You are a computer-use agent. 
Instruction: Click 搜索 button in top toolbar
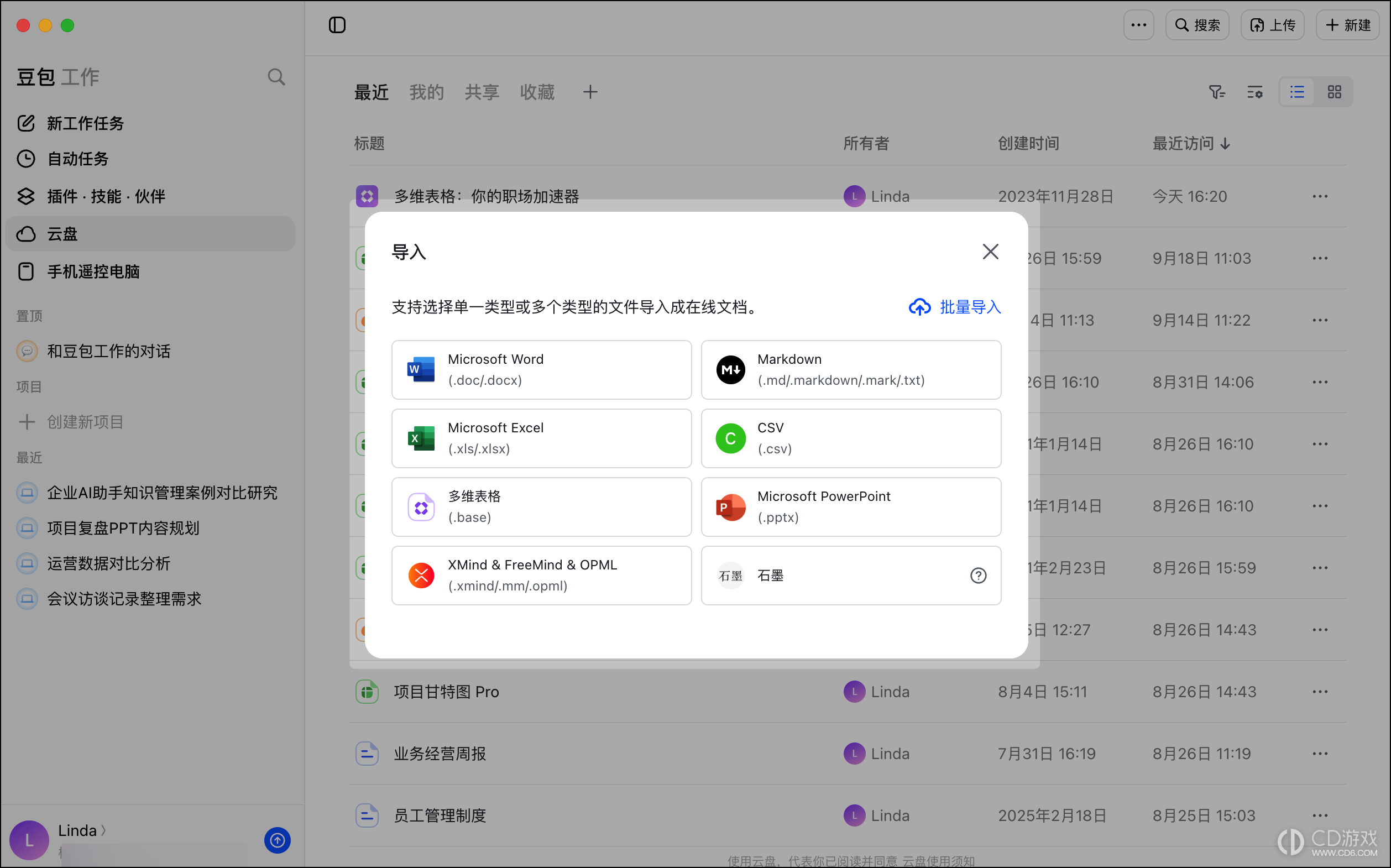[x=1197, y=25]
